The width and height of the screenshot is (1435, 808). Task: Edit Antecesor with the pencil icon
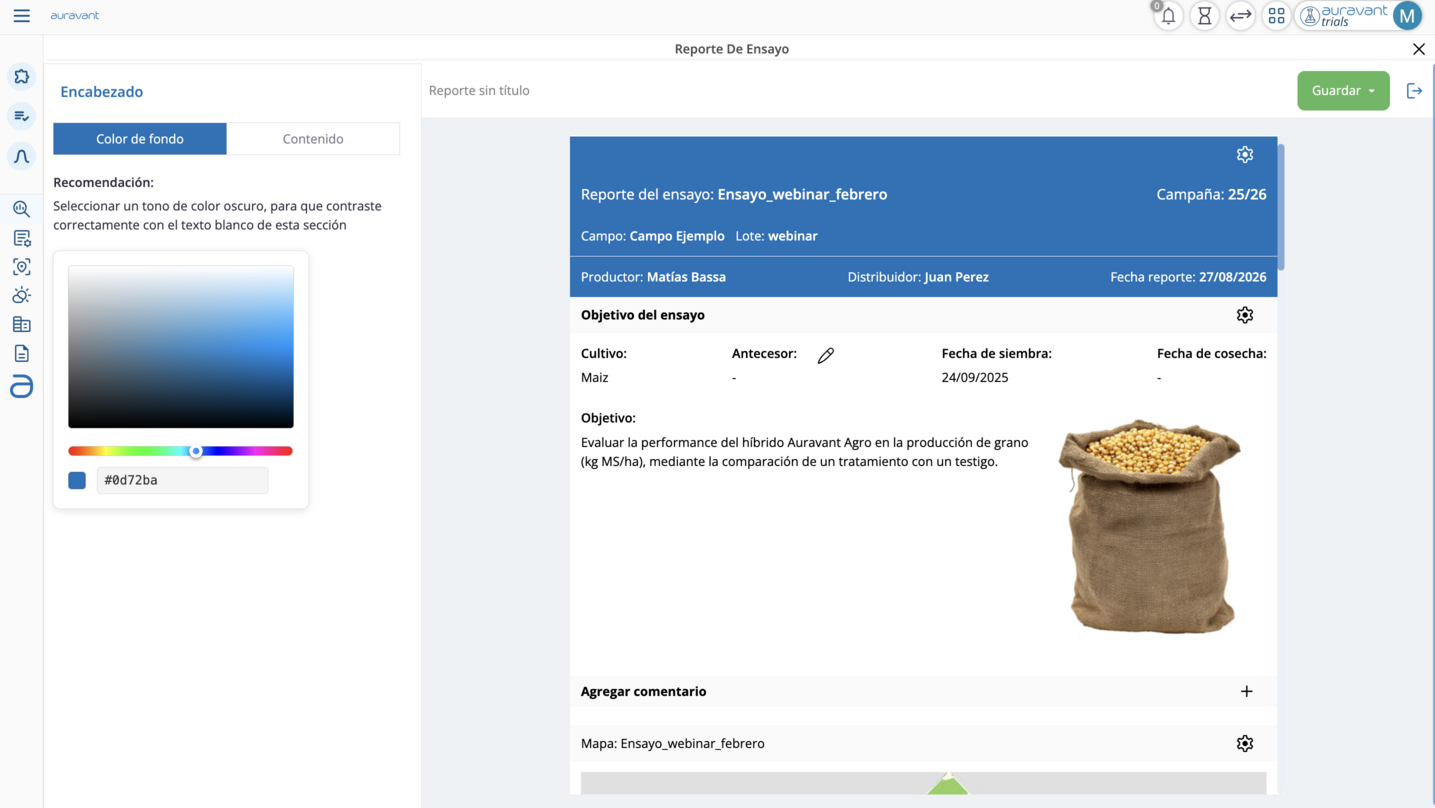(x=825, y=355)
